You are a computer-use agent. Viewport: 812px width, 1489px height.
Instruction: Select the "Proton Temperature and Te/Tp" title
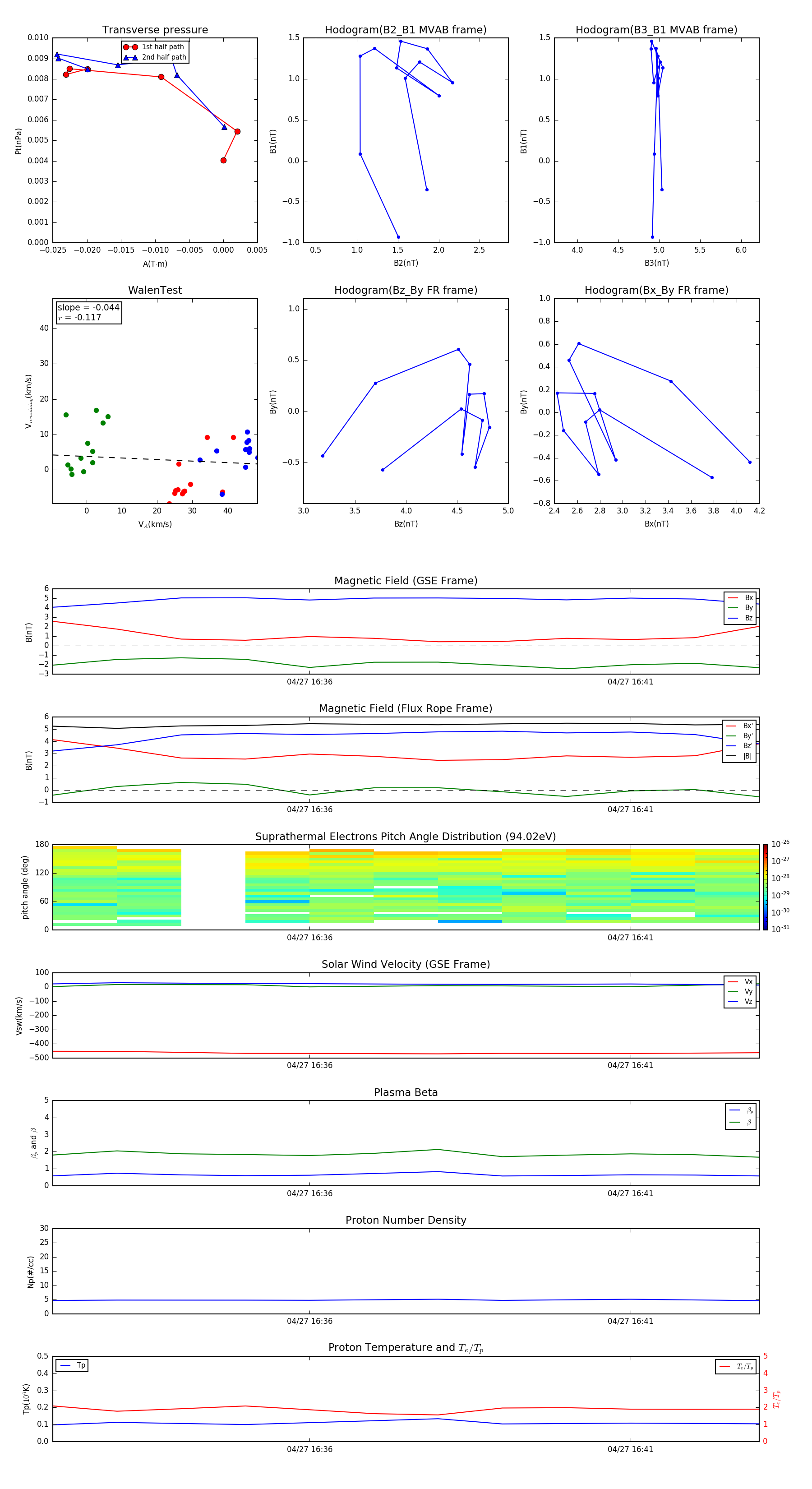(406, 1348)
